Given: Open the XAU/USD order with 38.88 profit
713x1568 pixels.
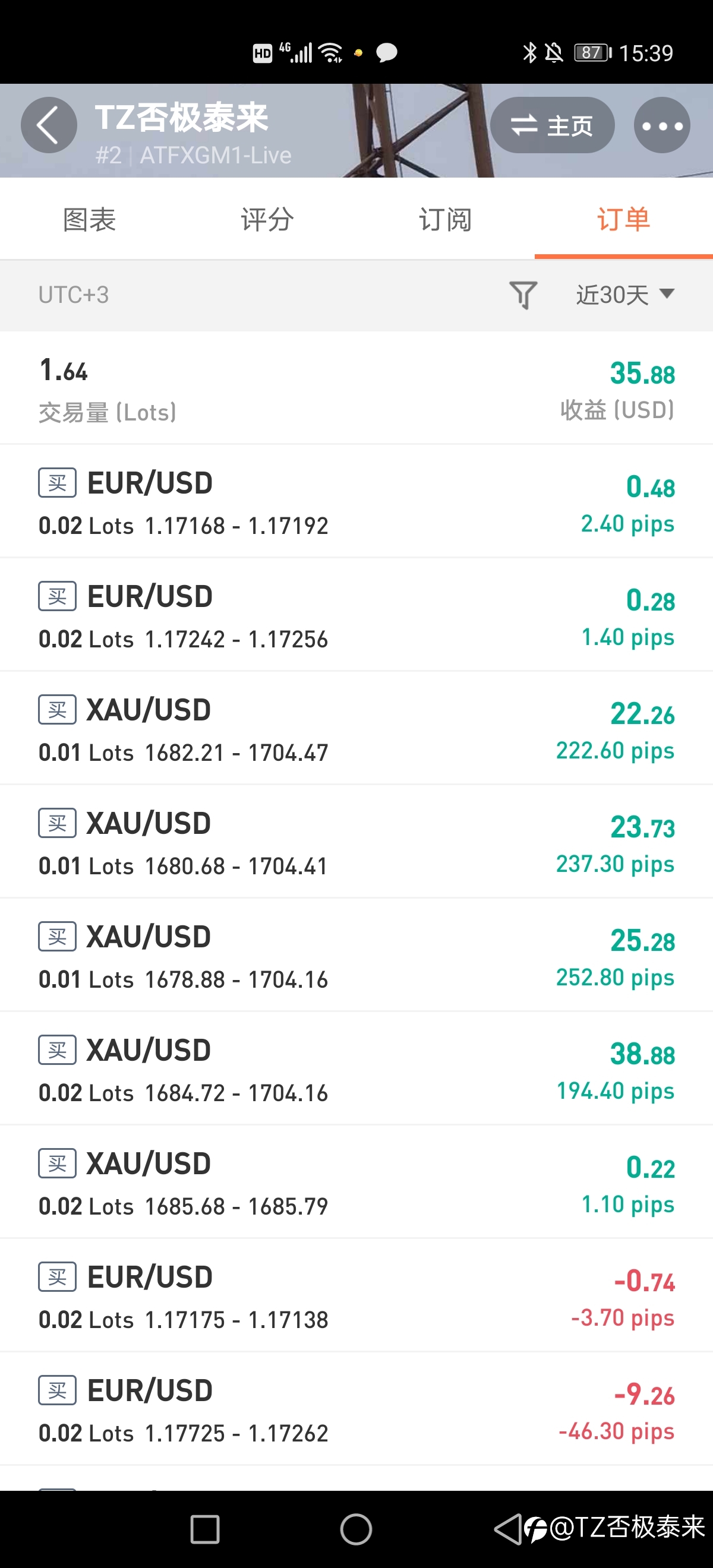Looking at the screenshot, I should [356, 1069].
